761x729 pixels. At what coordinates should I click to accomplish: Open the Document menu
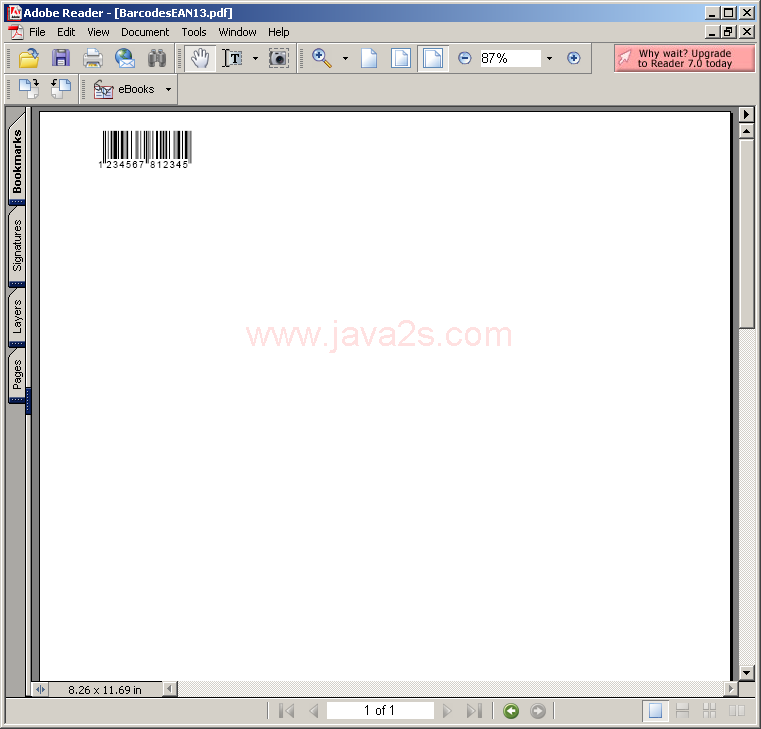(x=145, y=32)
